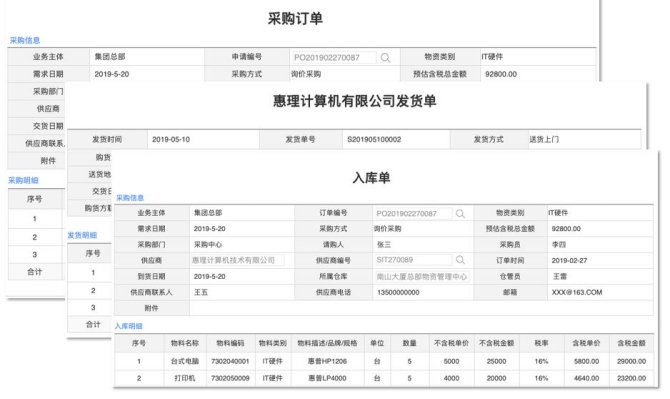Viewport: 670px width, 399px height.
Task: Open the 采购明细 section in 采购订单
Action: tap(24, 180)
